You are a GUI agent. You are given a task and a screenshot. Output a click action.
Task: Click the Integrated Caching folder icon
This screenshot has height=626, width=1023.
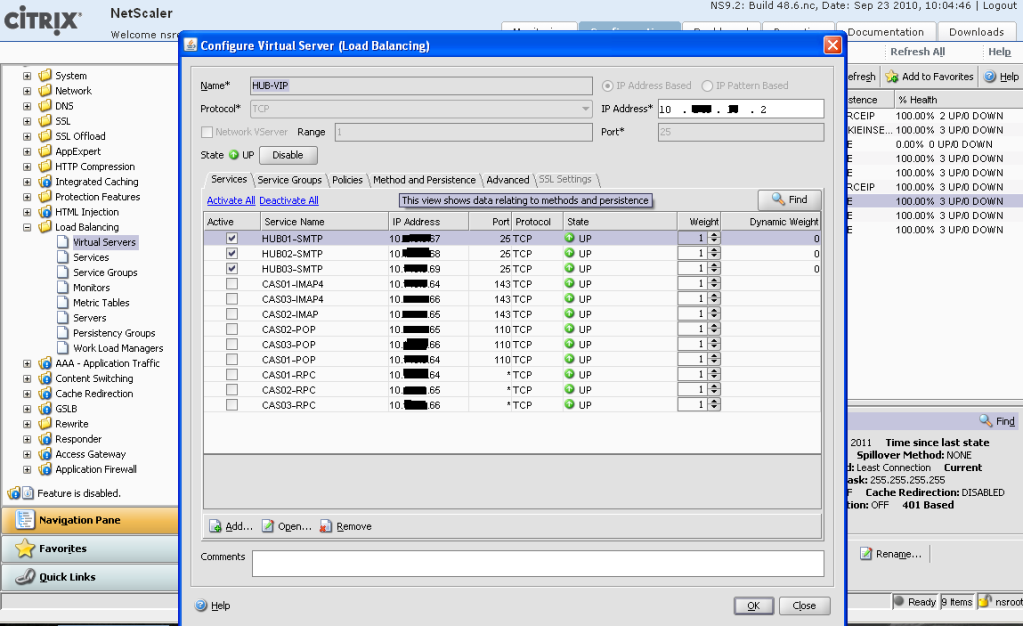pos(45,181)
